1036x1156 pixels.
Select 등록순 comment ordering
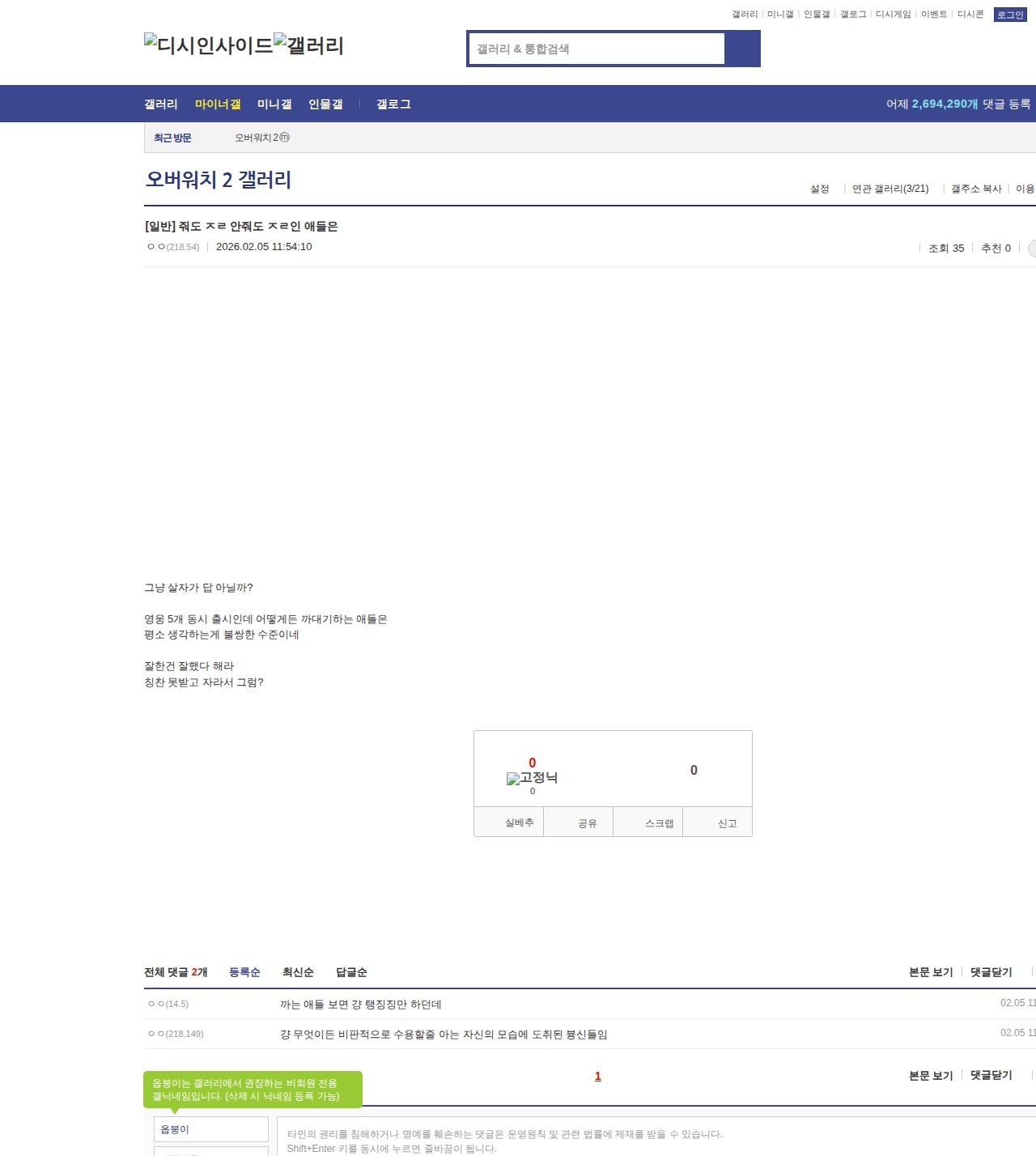coord(244,972)
